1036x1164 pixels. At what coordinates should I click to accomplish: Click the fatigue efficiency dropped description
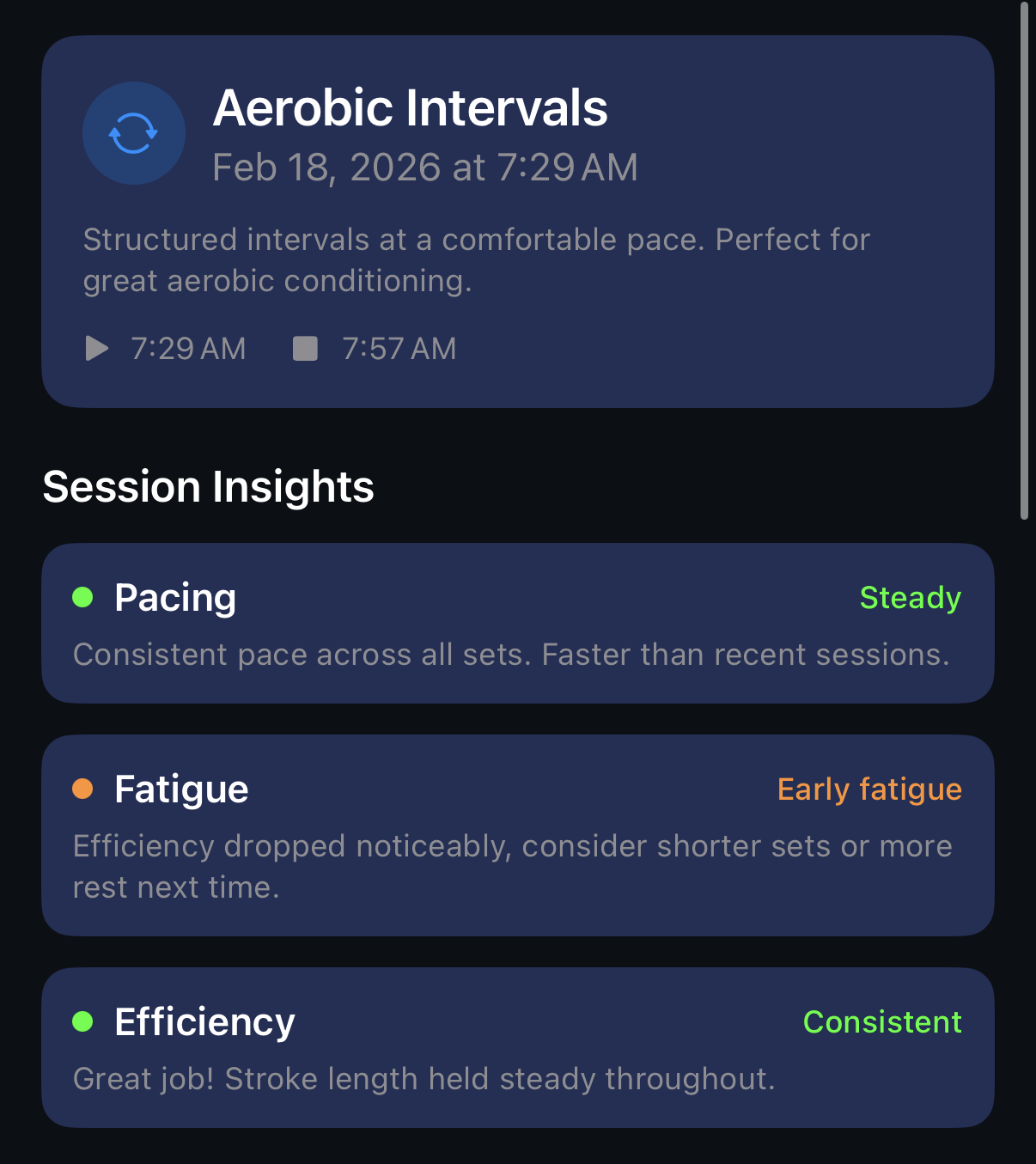pyautogui.click(x=512, y=867)
